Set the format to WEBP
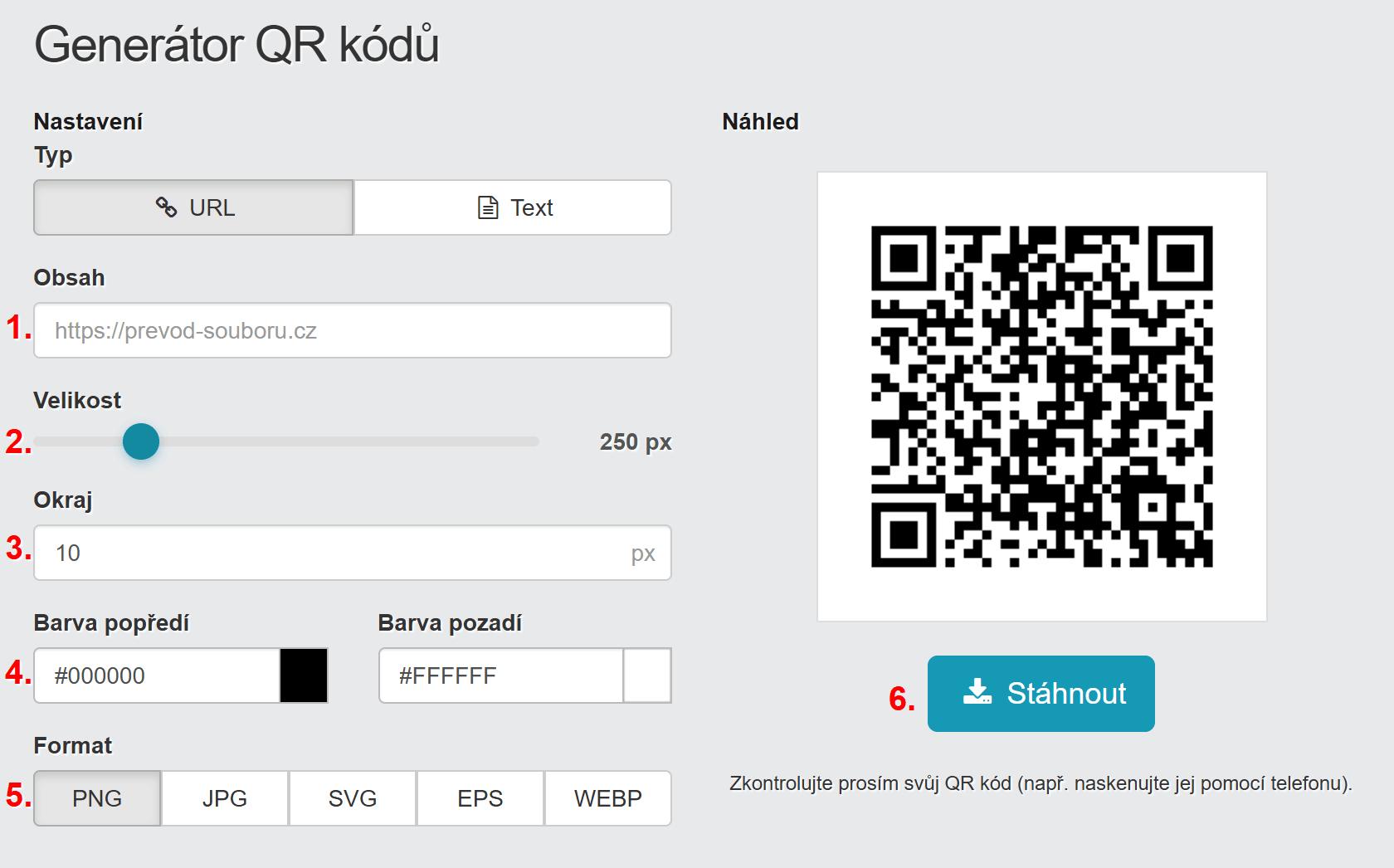This screenshot has height=868, width=1394. [x=608, y=798]
